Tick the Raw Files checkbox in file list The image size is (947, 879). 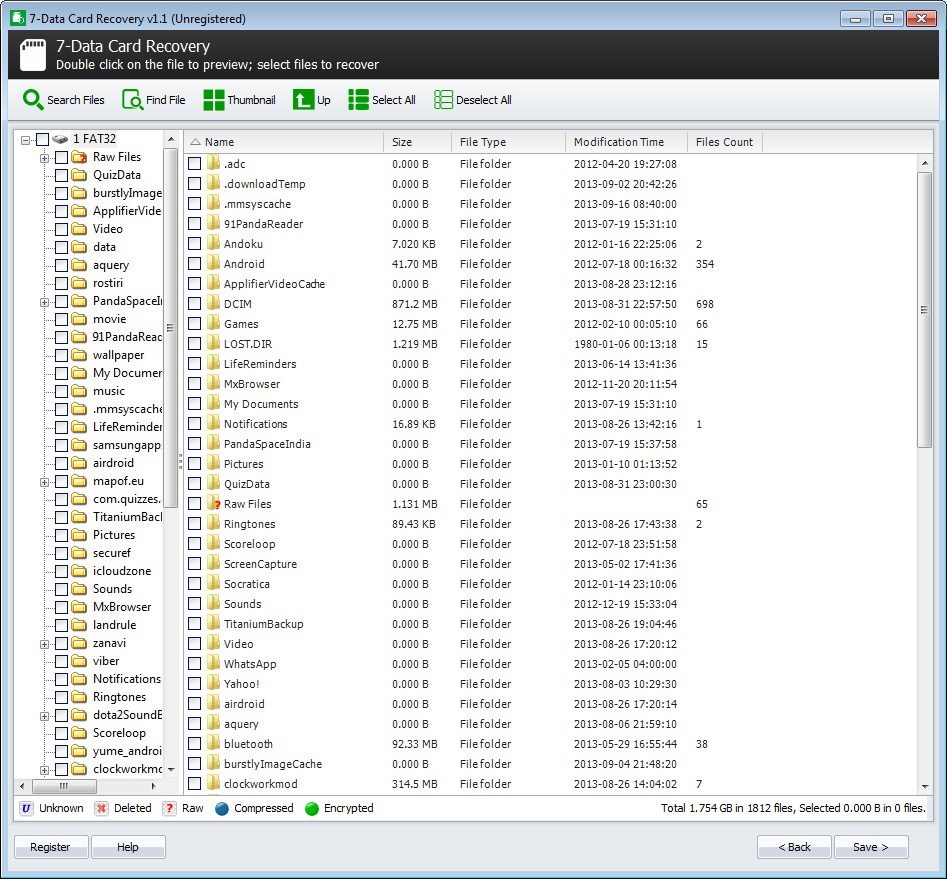pos(194,504)
